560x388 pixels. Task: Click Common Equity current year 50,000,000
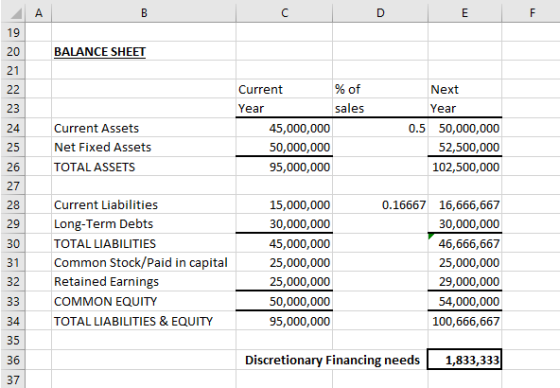[284, 301]
